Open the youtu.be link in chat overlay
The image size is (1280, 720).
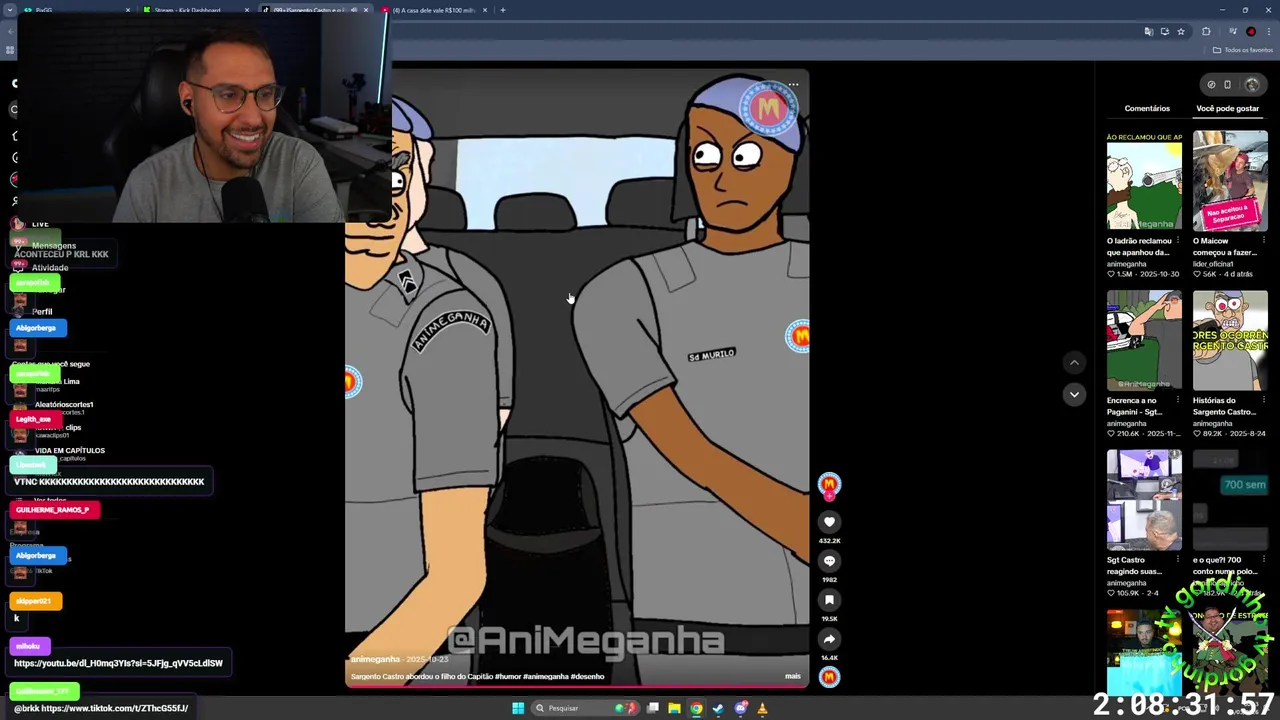[x=118, y=663]
